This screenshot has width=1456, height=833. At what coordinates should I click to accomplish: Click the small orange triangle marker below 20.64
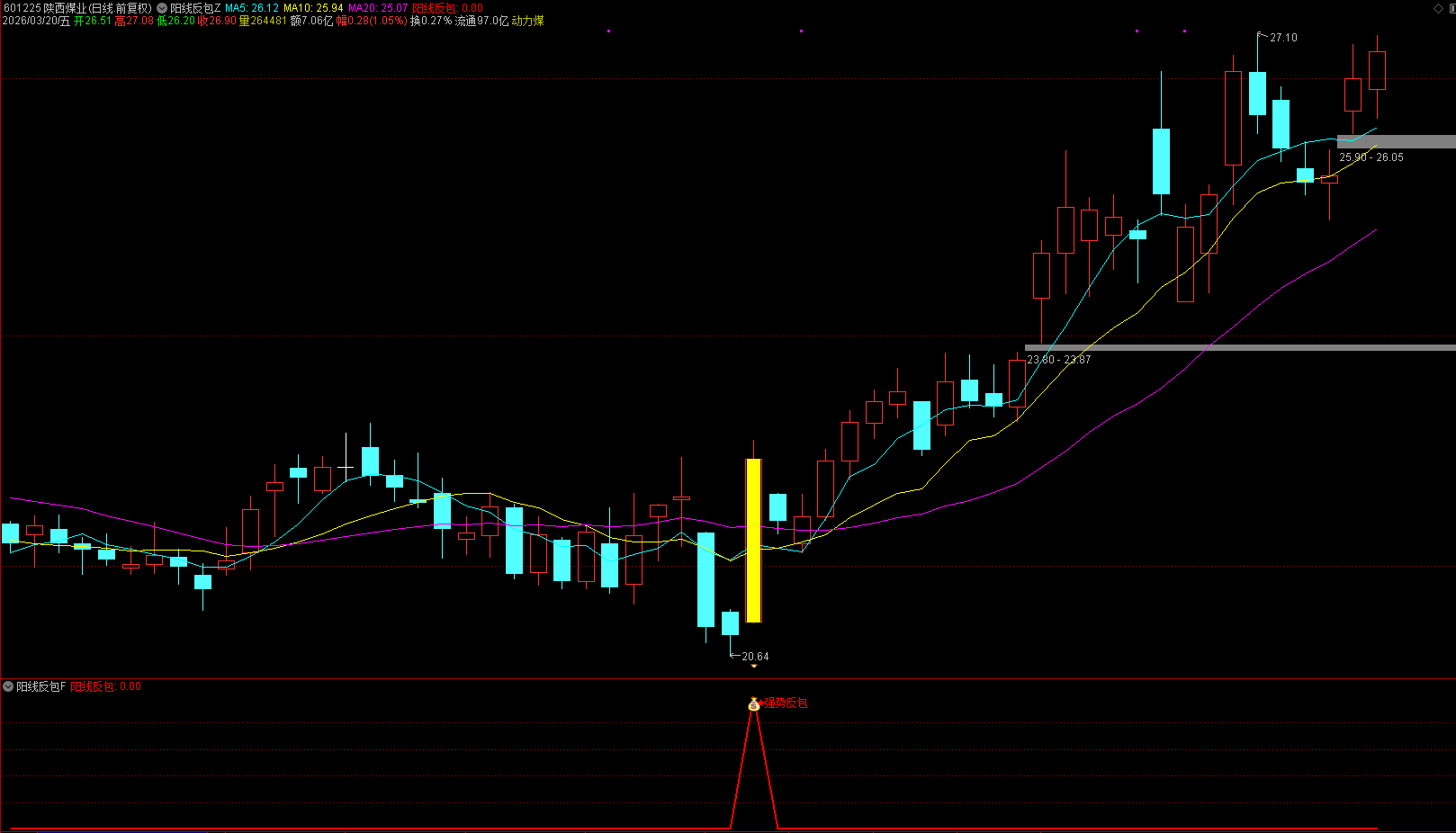click(754, 667)
